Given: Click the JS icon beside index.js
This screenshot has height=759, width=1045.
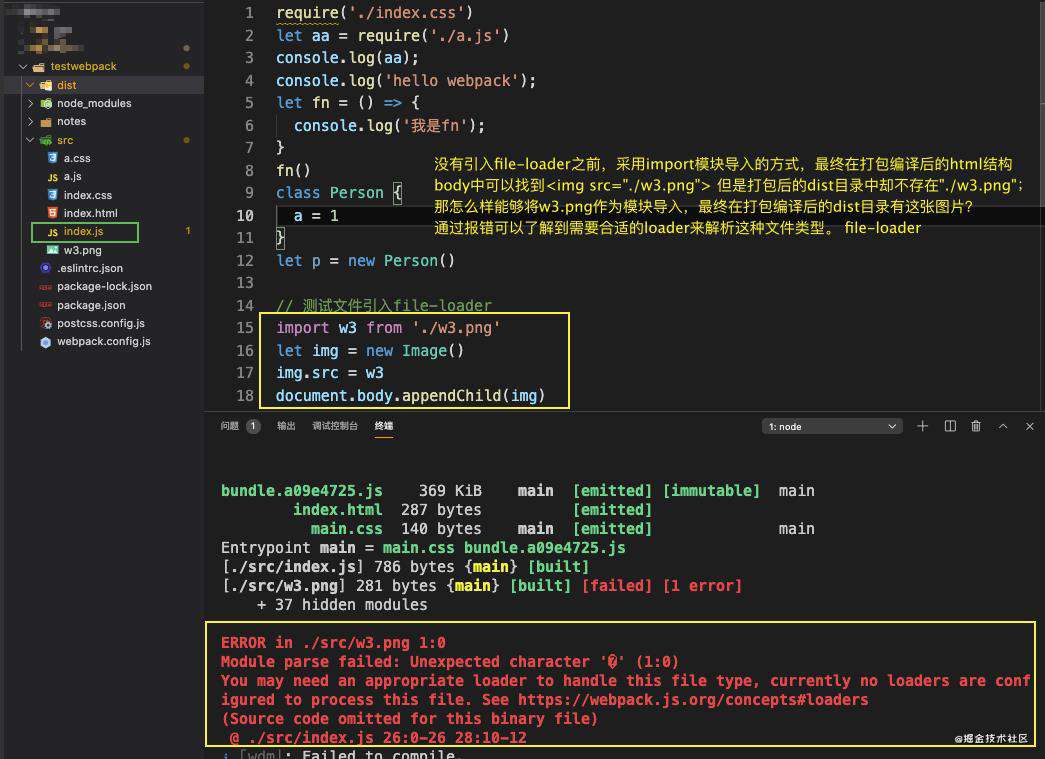Looking at the screenshot, I should [53, 232].
